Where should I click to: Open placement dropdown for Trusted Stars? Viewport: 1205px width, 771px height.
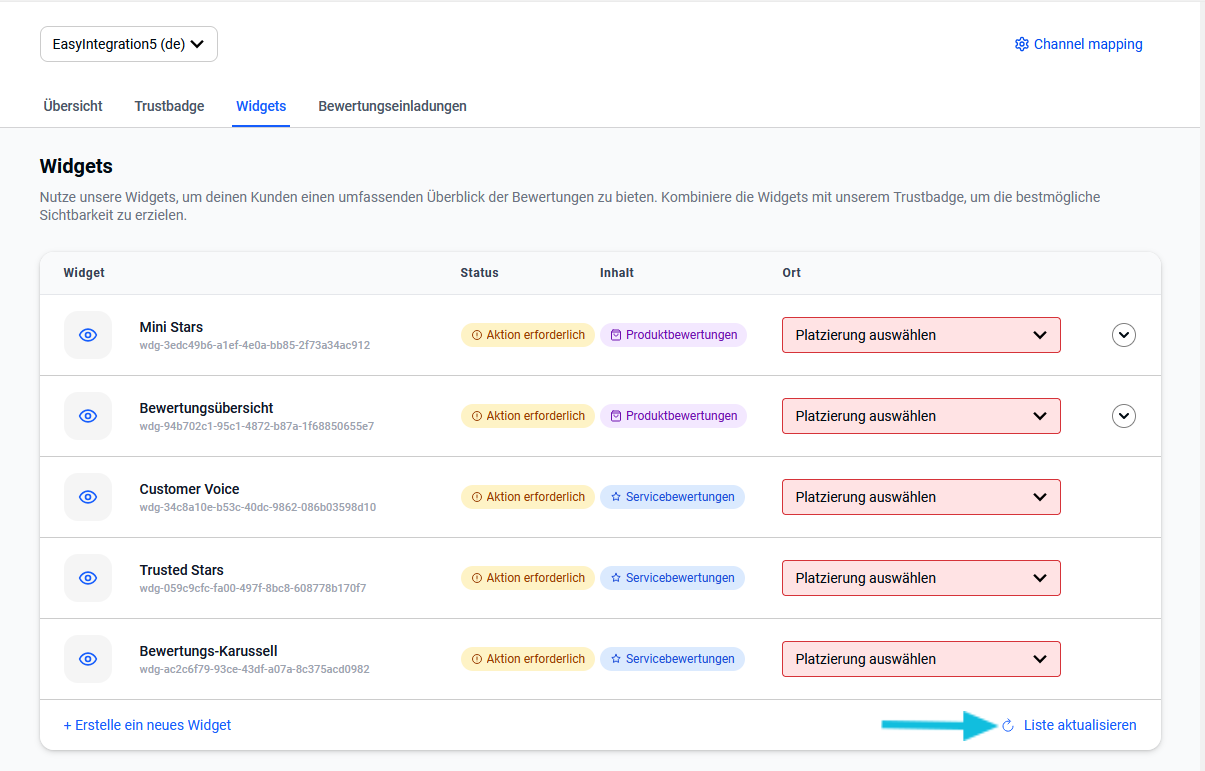click(920, 578)
